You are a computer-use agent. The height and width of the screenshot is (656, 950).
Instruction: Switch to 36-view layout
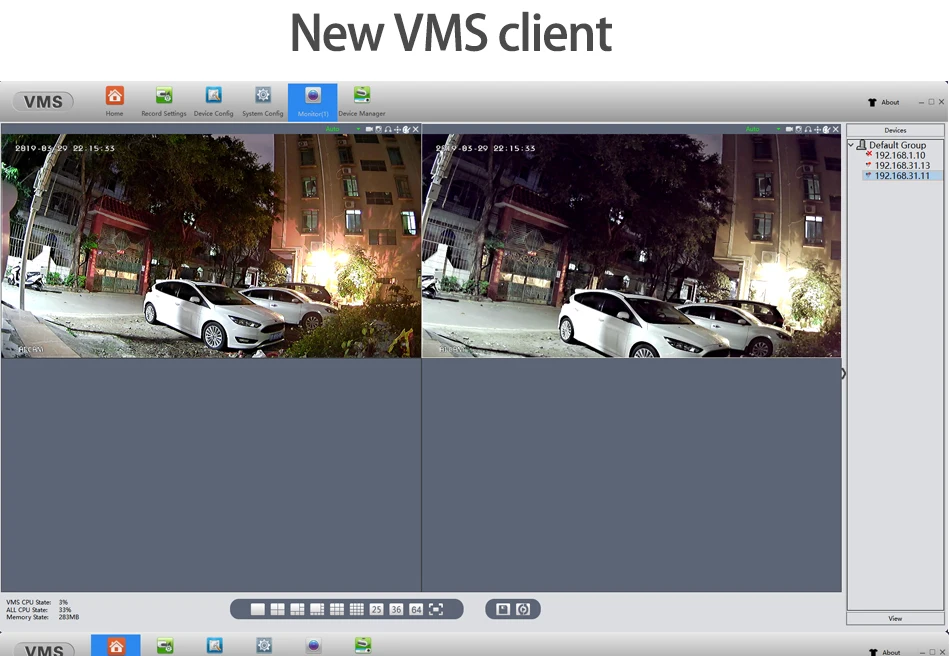click(x=396, y=609)
